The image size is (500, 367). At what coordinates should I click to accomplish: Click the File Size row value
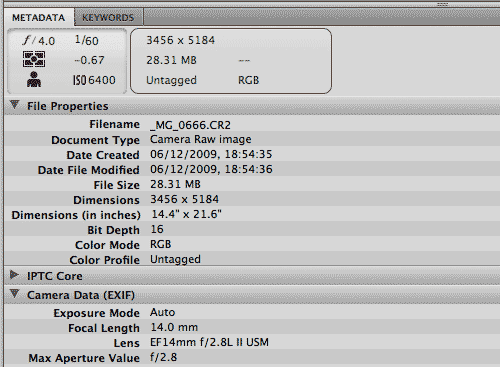175,184
